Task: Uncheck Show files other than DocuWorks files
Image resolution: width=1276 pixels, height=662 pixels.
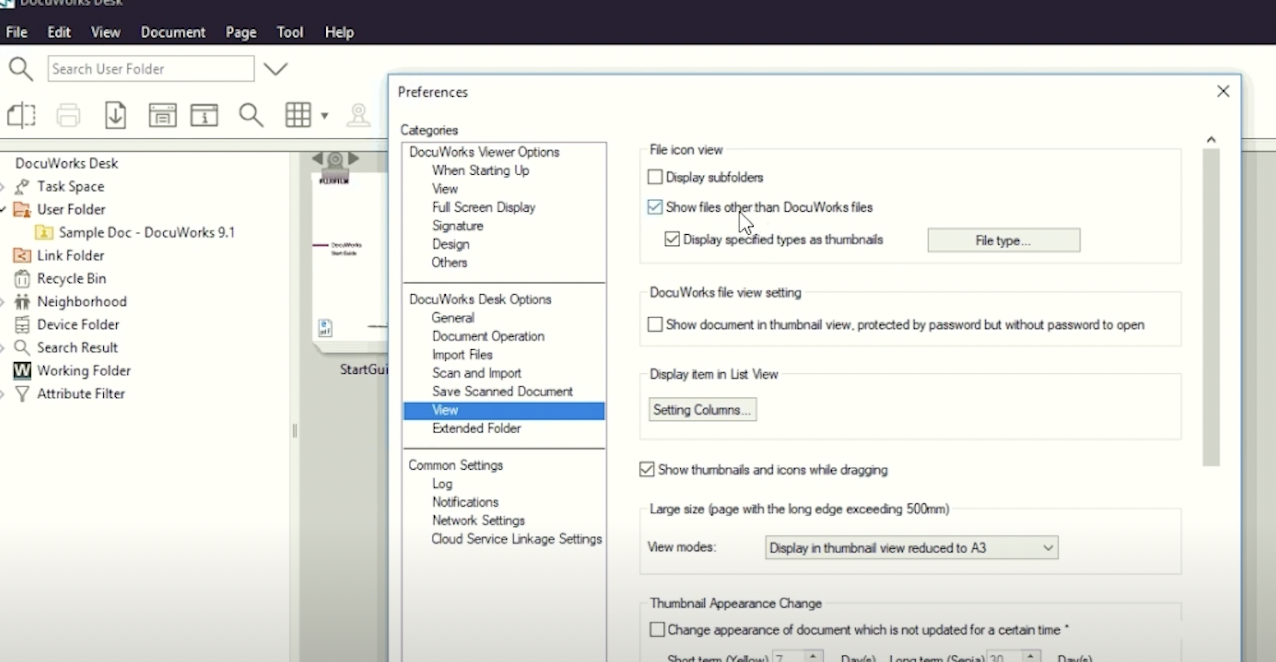Action: click(x=655, y=208)
